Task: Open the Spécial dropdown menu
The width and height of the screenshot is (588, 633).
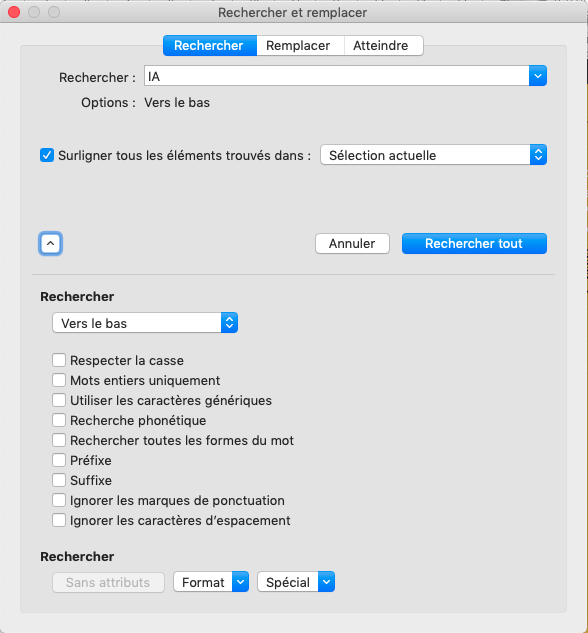Action: (296, 582)
